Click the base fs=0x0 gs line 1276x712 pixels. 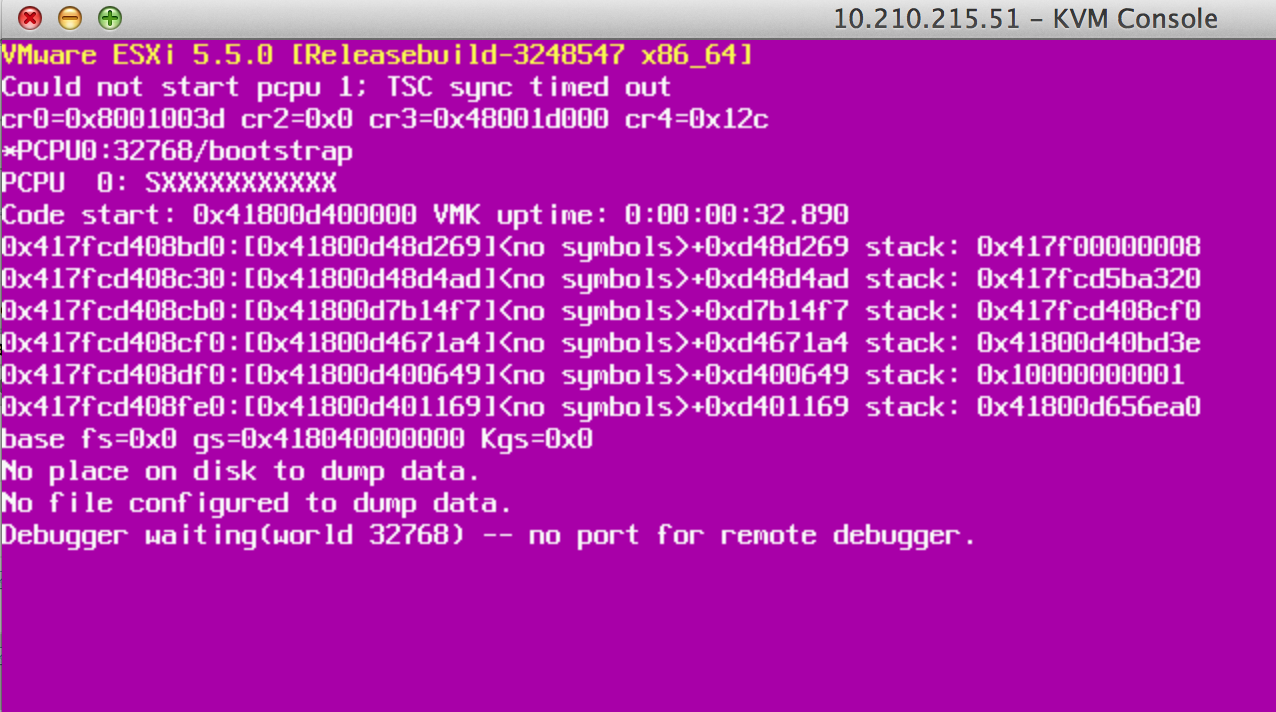pos(296,439)
